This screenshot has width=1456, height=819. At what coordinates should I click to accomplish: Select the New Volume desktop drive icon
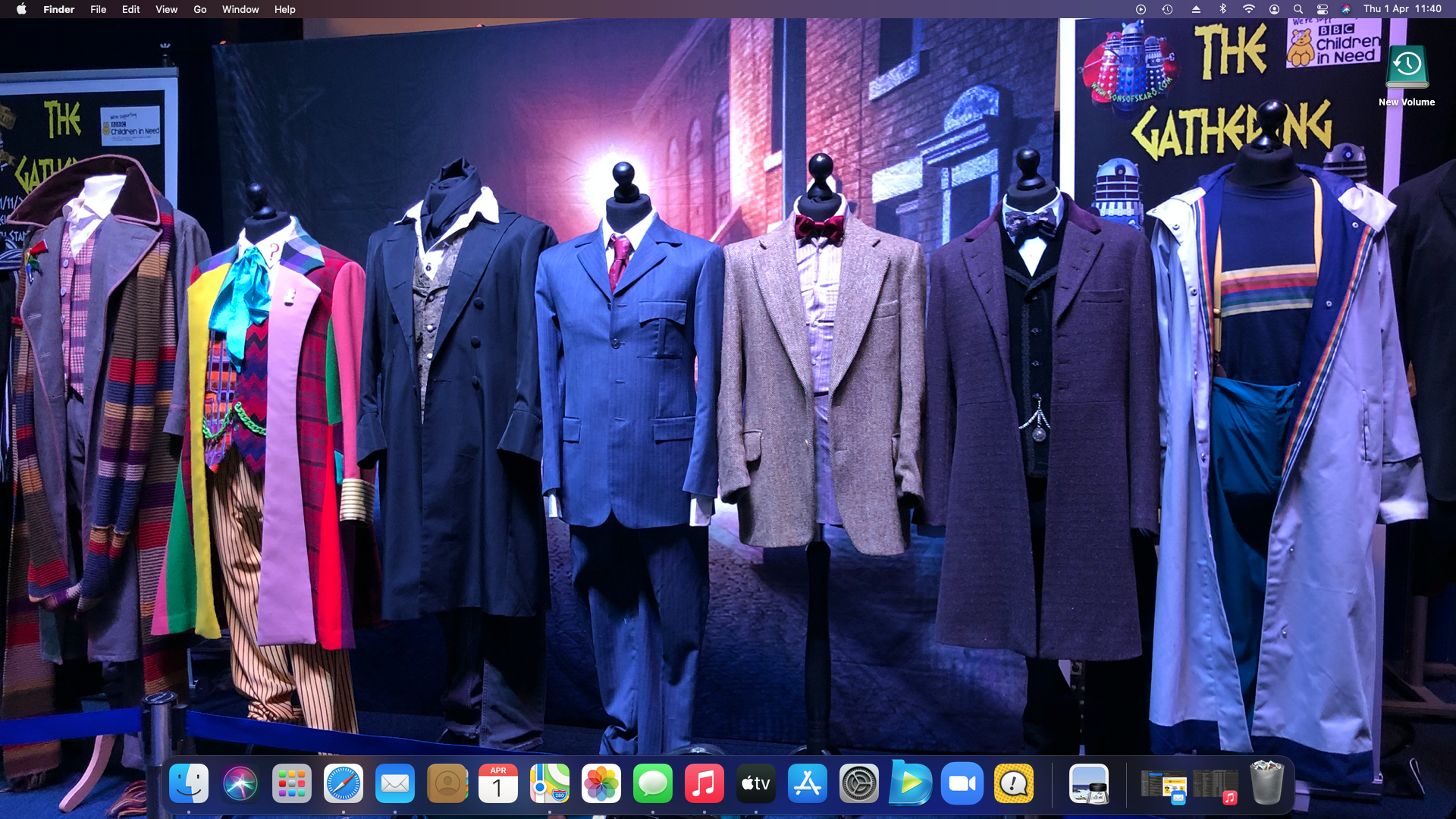pos(1407,67)
